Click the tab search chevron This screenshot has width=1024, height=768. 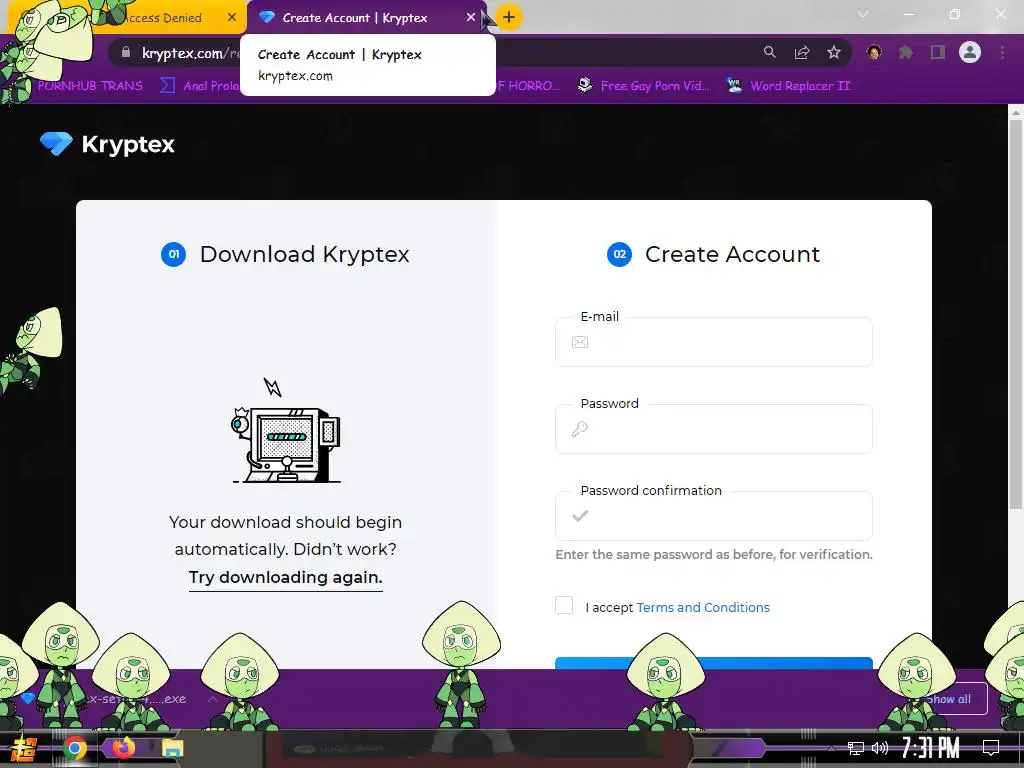(x=863, y=14)
